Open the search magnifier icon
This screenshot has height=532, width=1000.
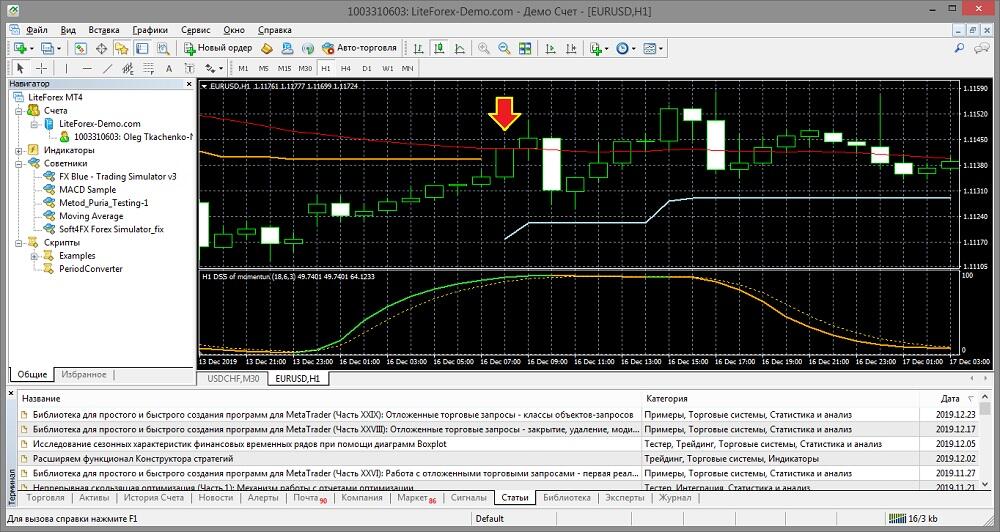(960, 48)
